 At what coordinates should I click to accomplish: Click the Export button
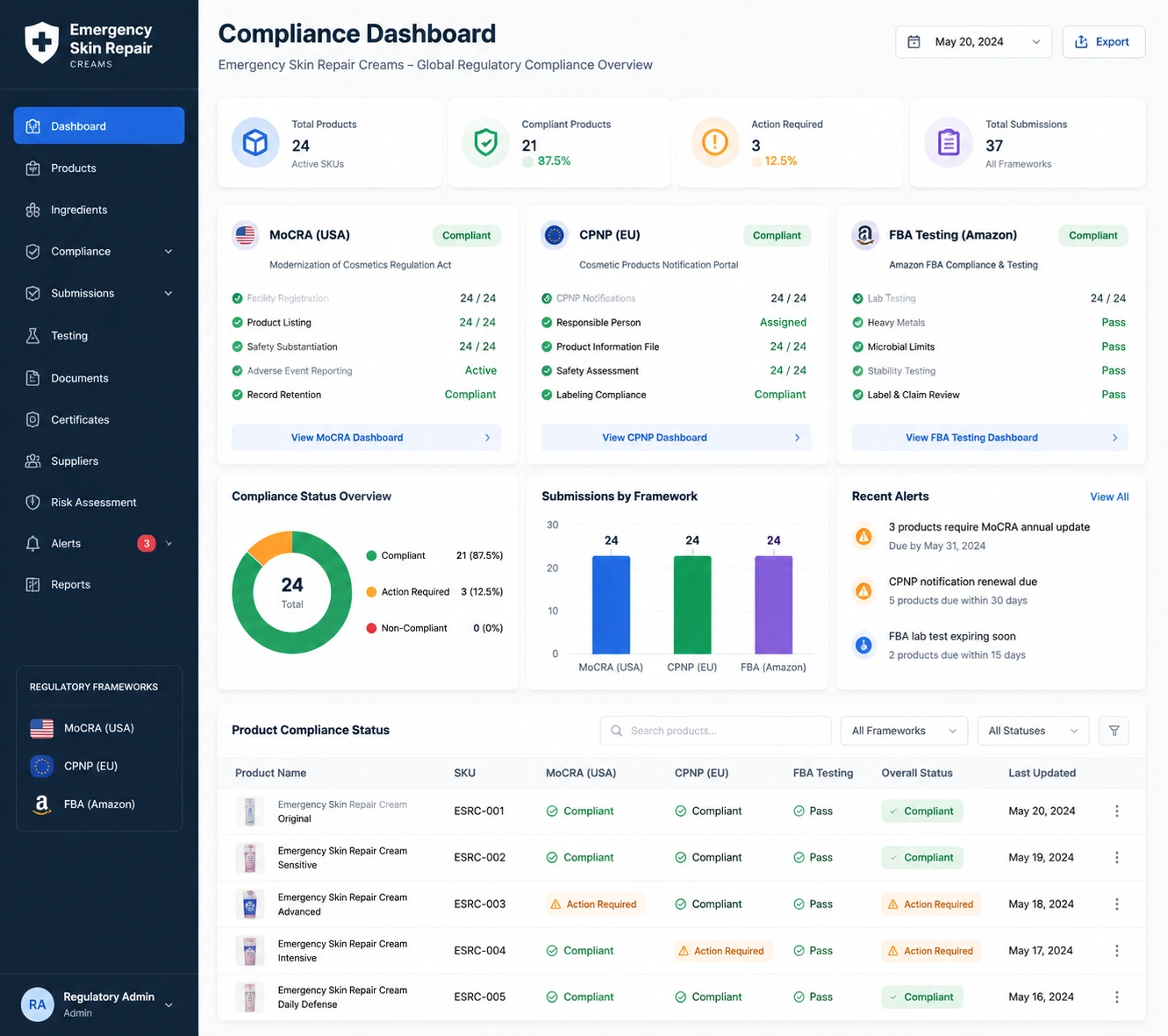coord(1103,42)
